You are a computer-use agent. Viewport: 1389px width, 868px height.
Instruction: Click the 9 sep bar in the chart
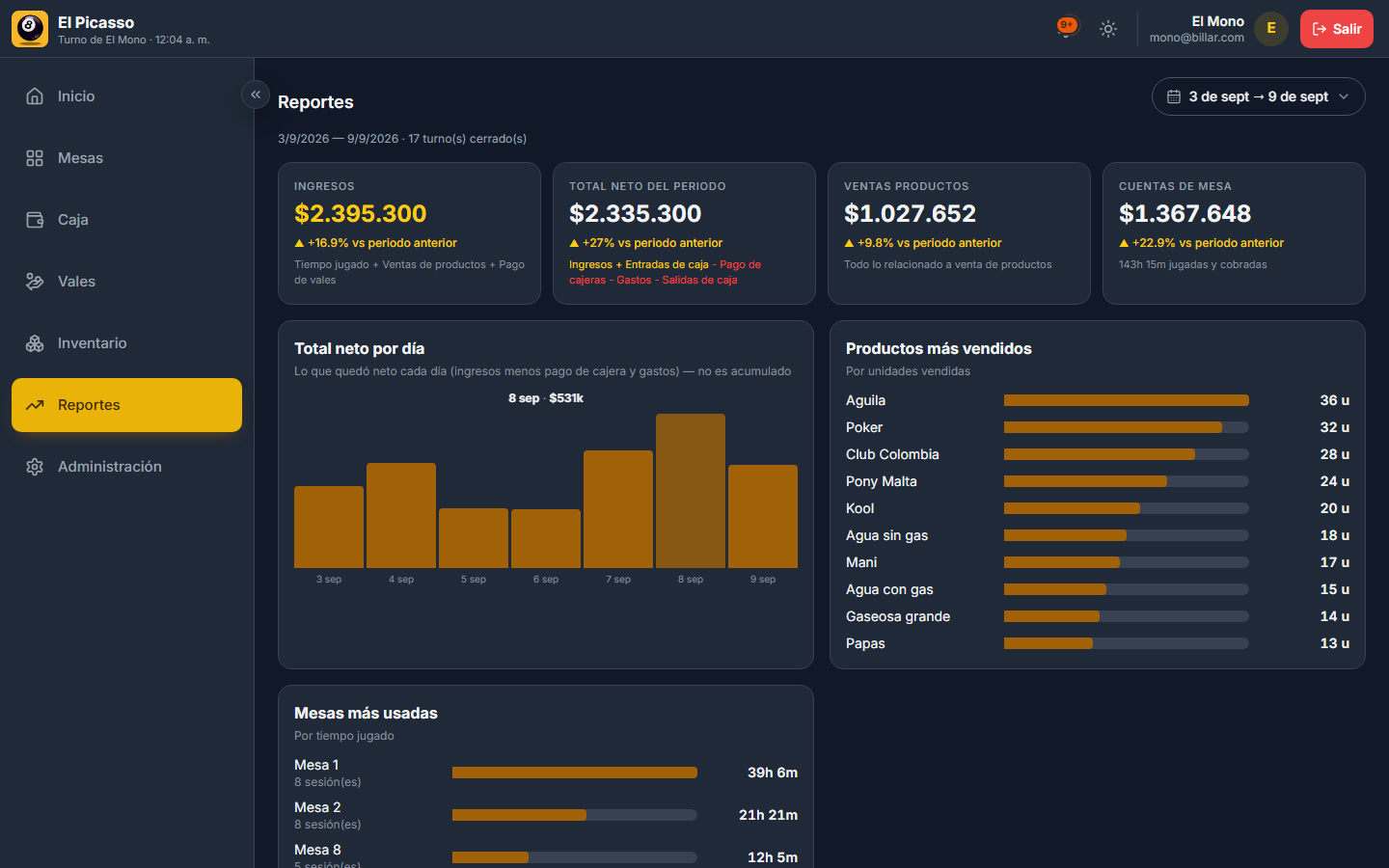click(x=763, y=516)
